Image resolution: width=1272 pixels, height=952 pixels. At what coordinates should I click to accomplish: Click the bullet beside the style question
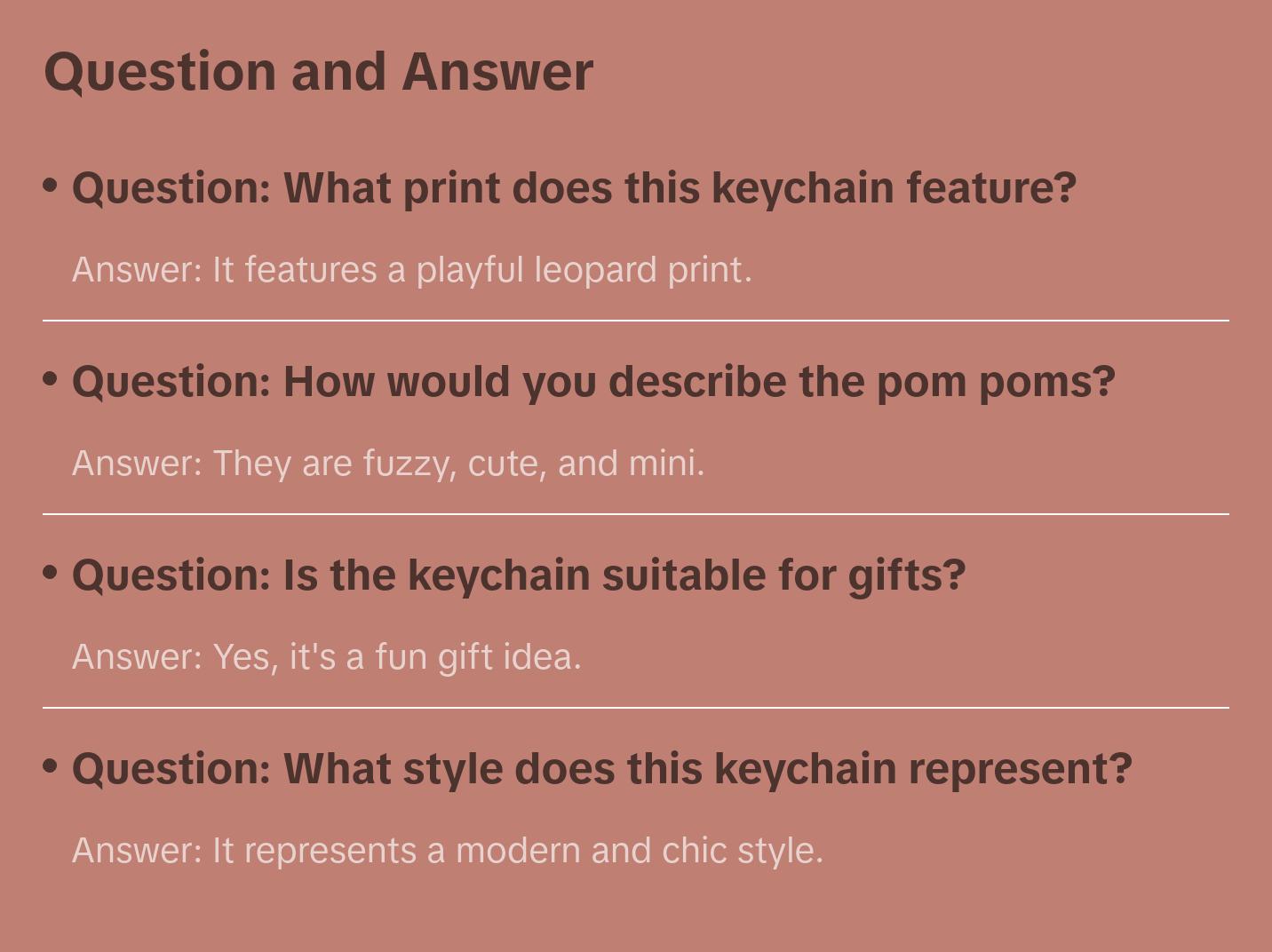[51, 766]
